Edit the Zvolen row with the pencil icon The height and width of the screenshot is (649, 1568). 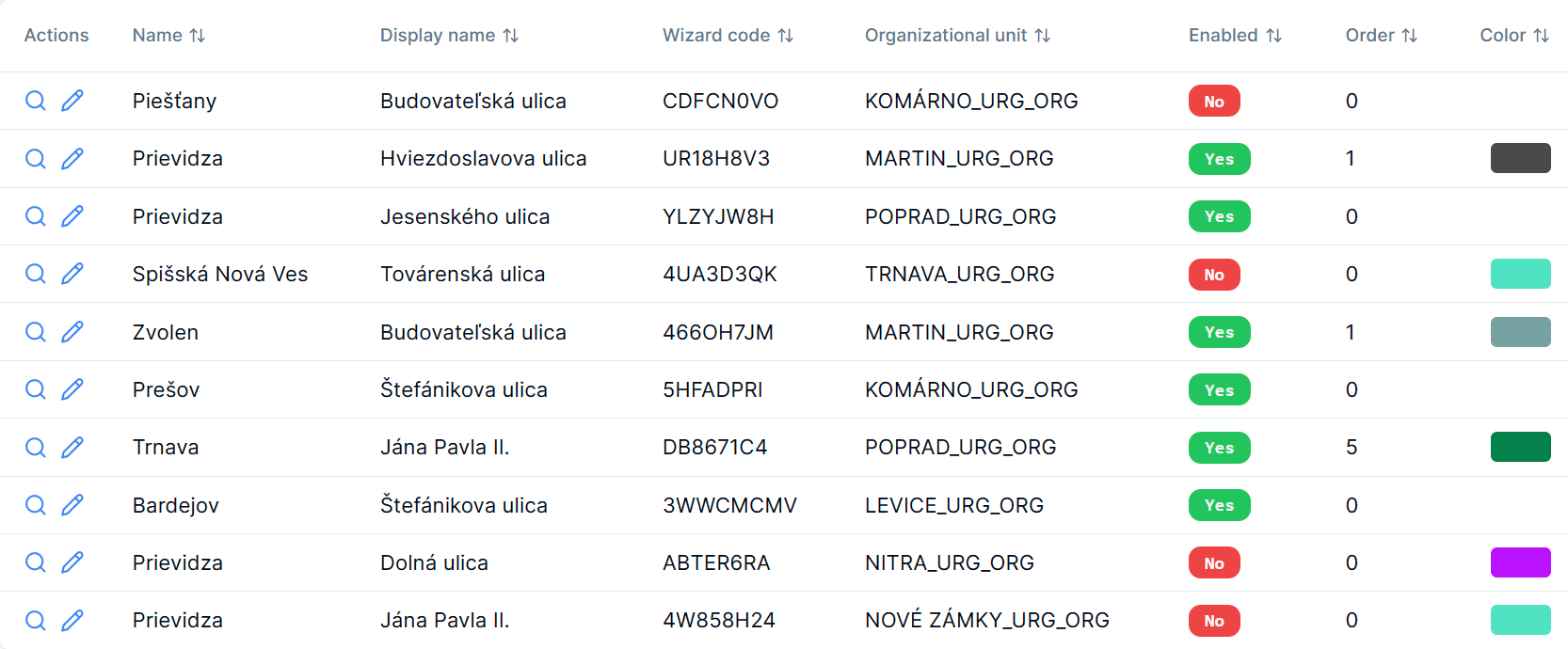click(72, 332)
